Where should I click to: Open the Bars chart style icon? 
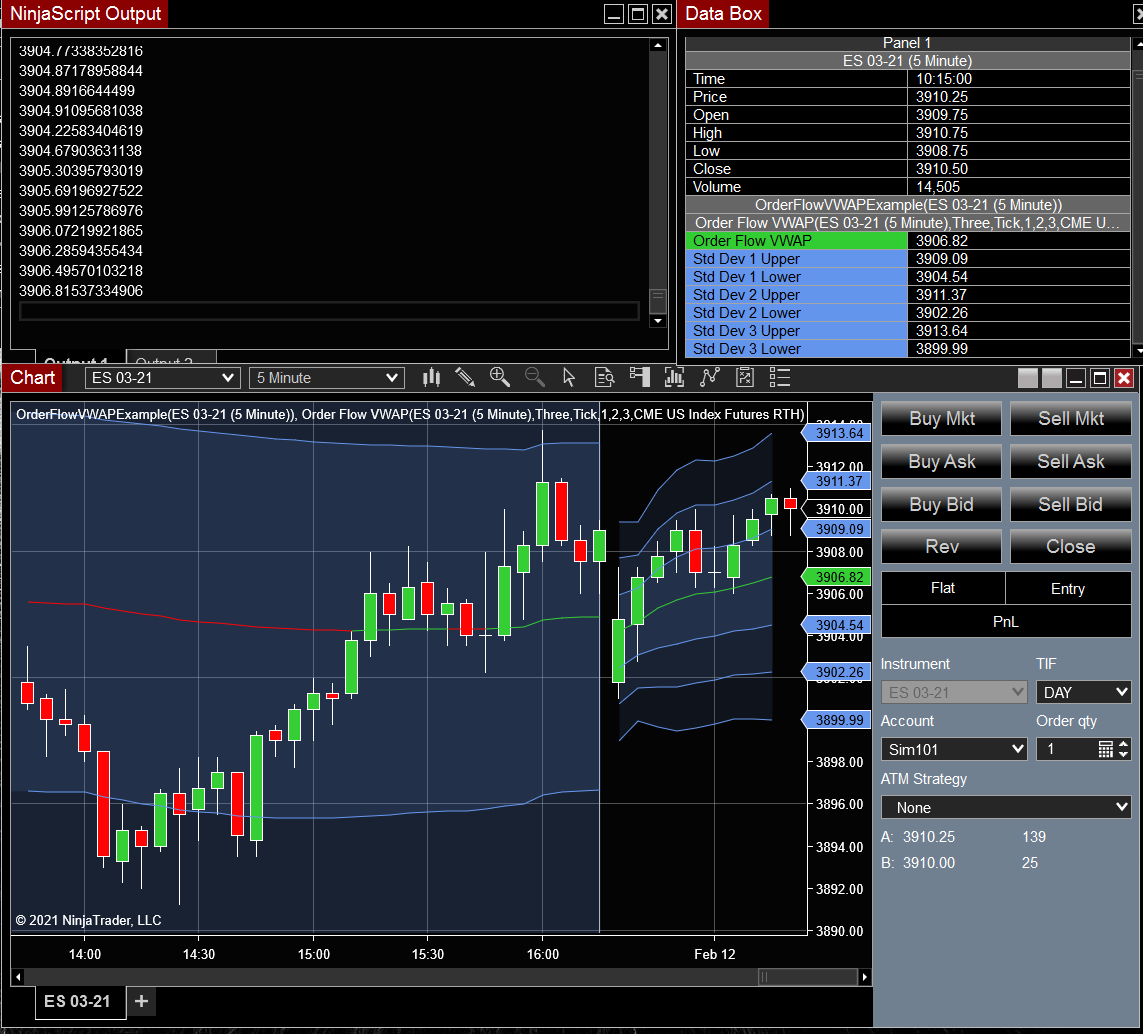click(432, 377)
